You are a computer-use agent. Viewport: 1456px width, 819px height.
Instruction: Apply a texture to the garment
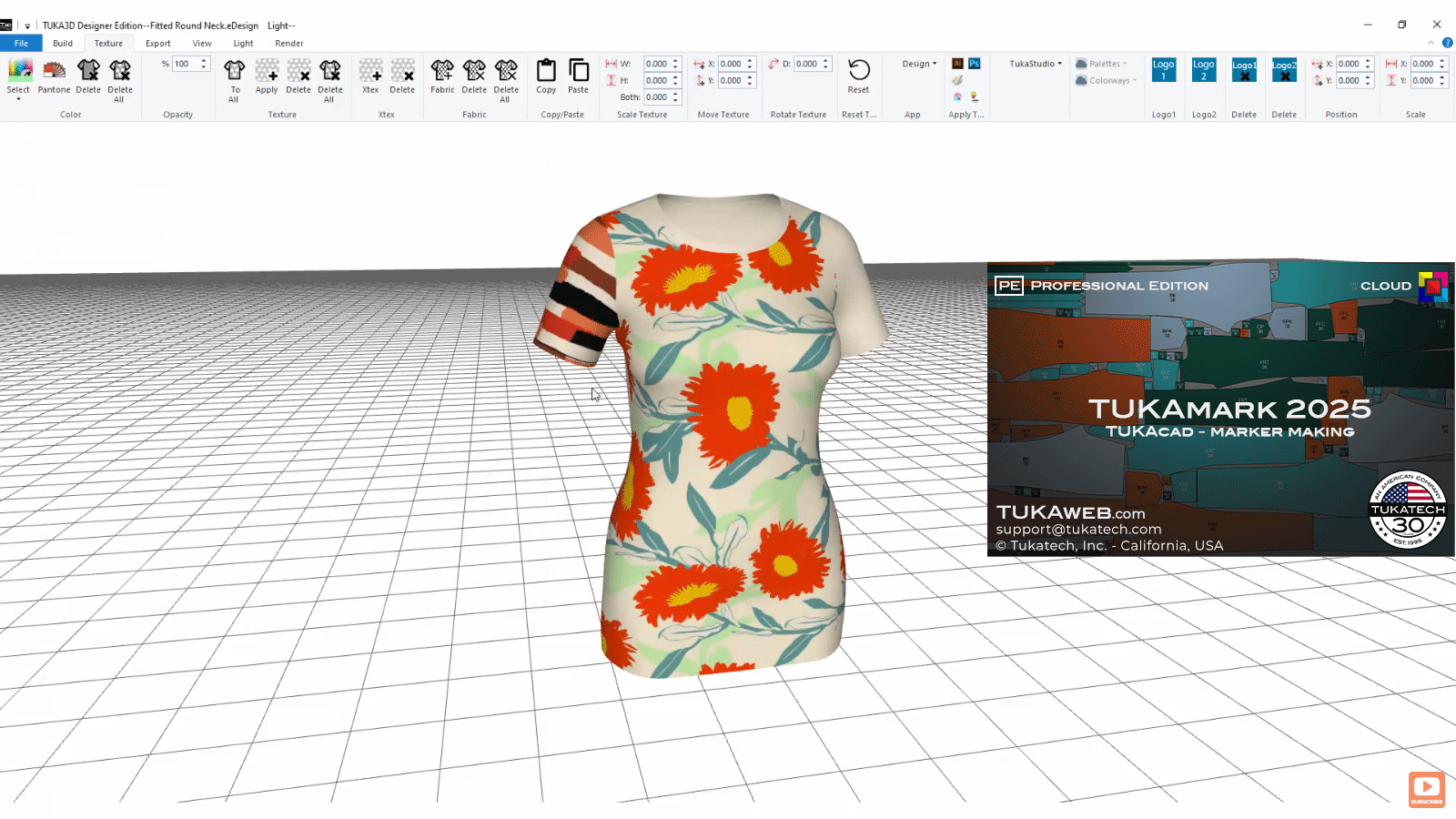coord(267,77)
